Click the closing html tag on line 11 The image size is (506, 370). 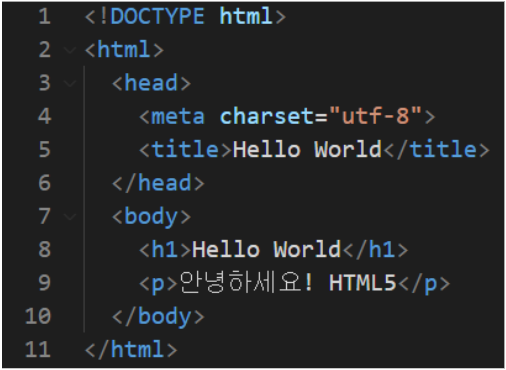(x=131, y=350)
